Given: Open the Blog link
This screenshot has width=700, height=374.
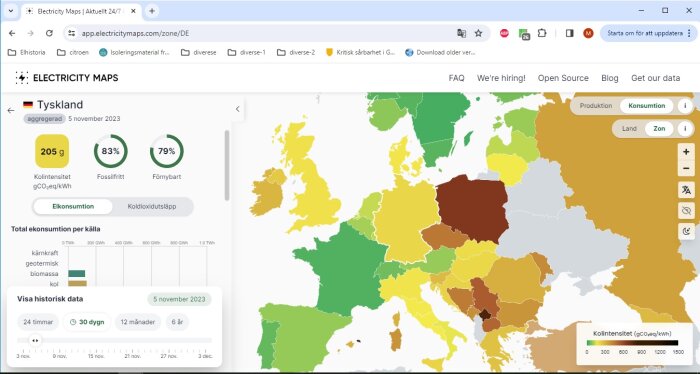Looking at the screenshot, I should tap(609, 78).
